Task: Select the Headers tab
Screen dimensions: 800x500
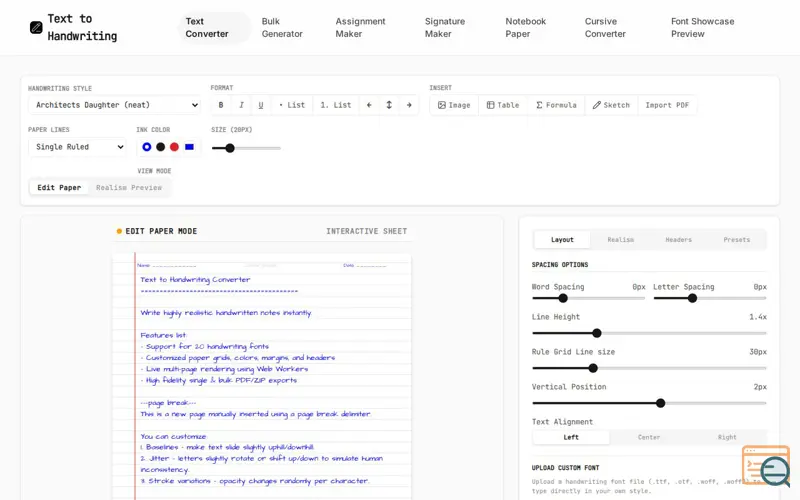Action: 679,240
